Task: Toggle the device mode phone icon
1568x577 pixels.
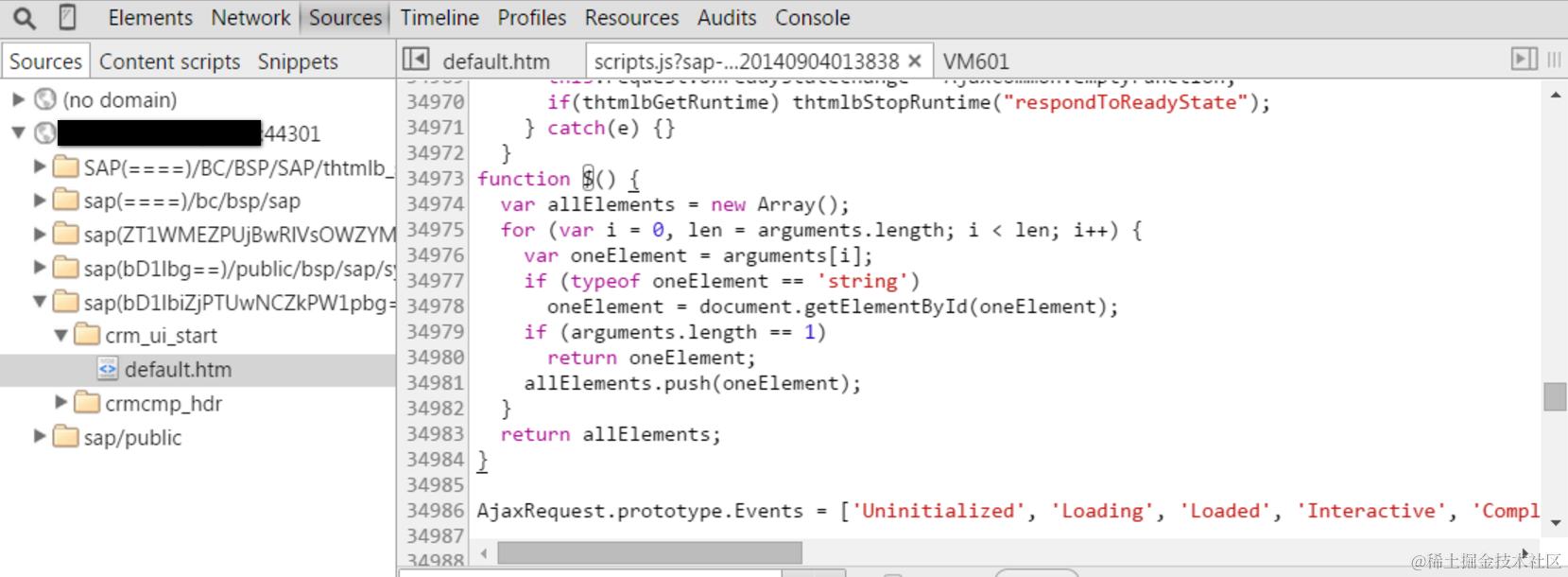Action: (x=67, y=17)
